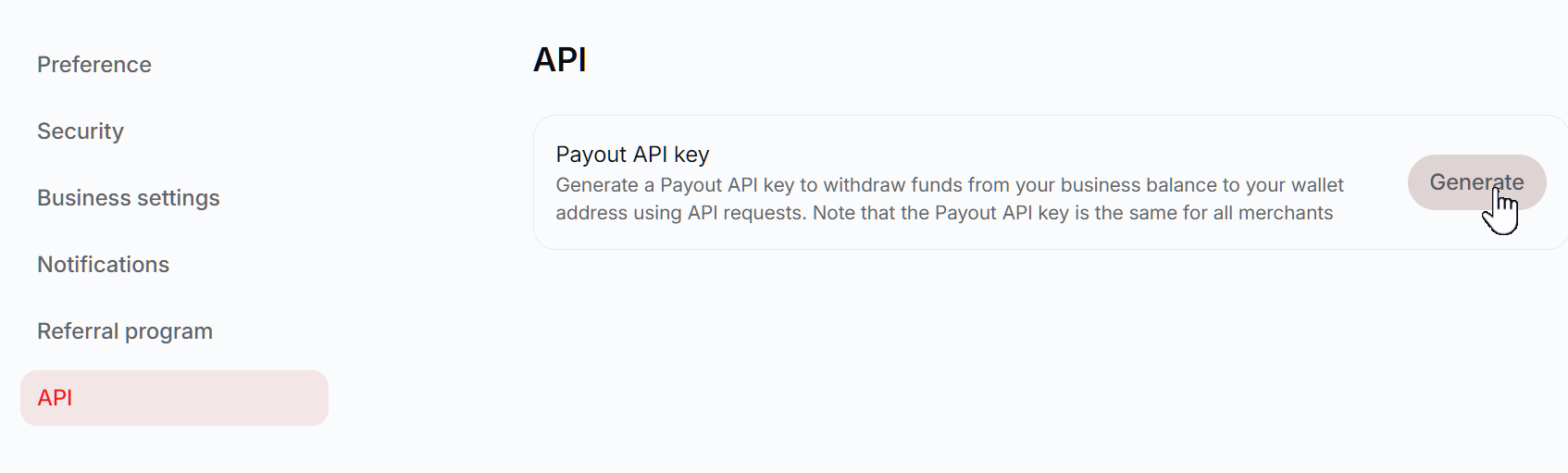Click the words 'API requests' in the description
The height and width of the screenshot is (473, 1568).
click(745, 213)
